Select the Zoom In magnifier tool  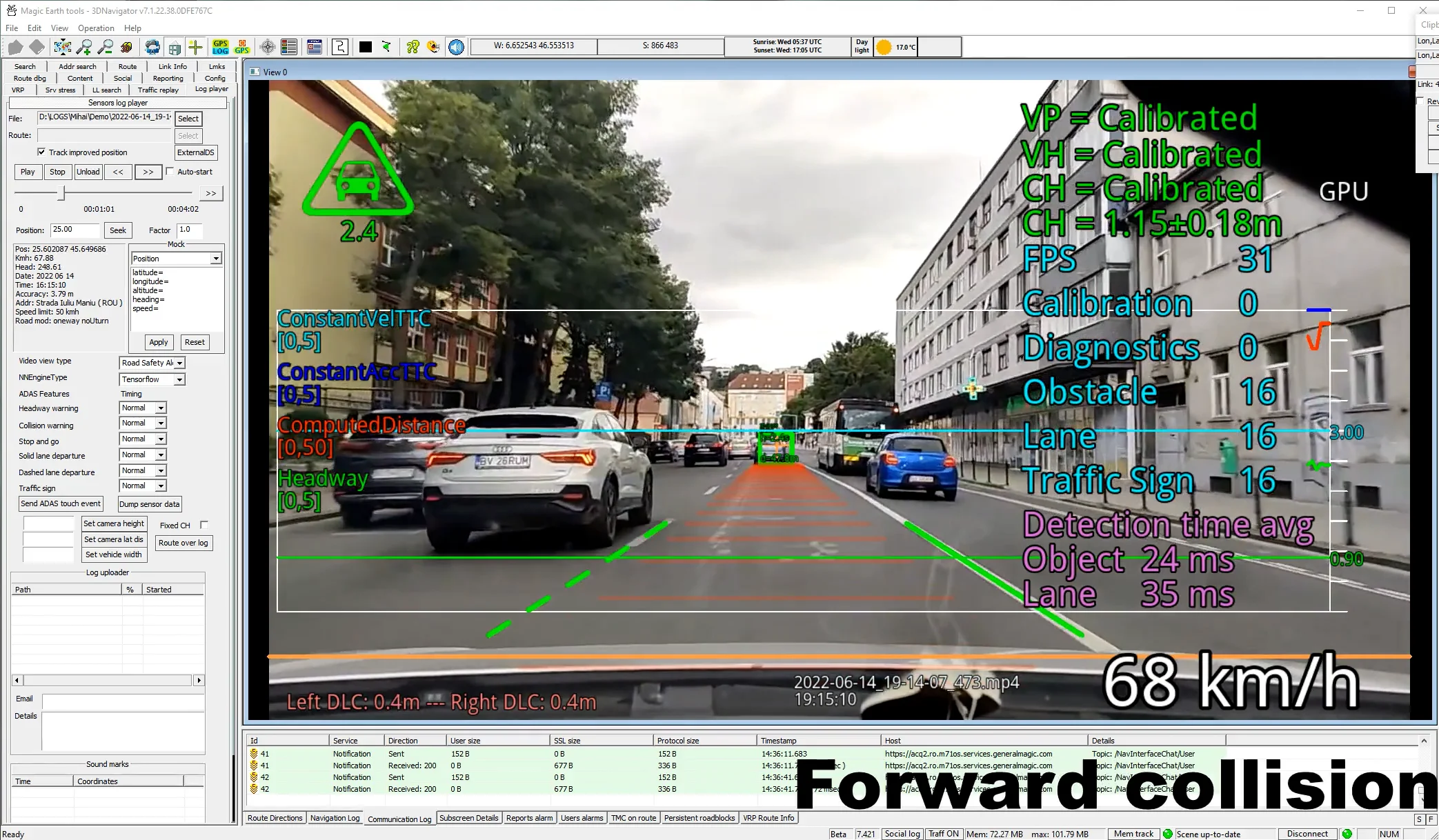point(86,47)
